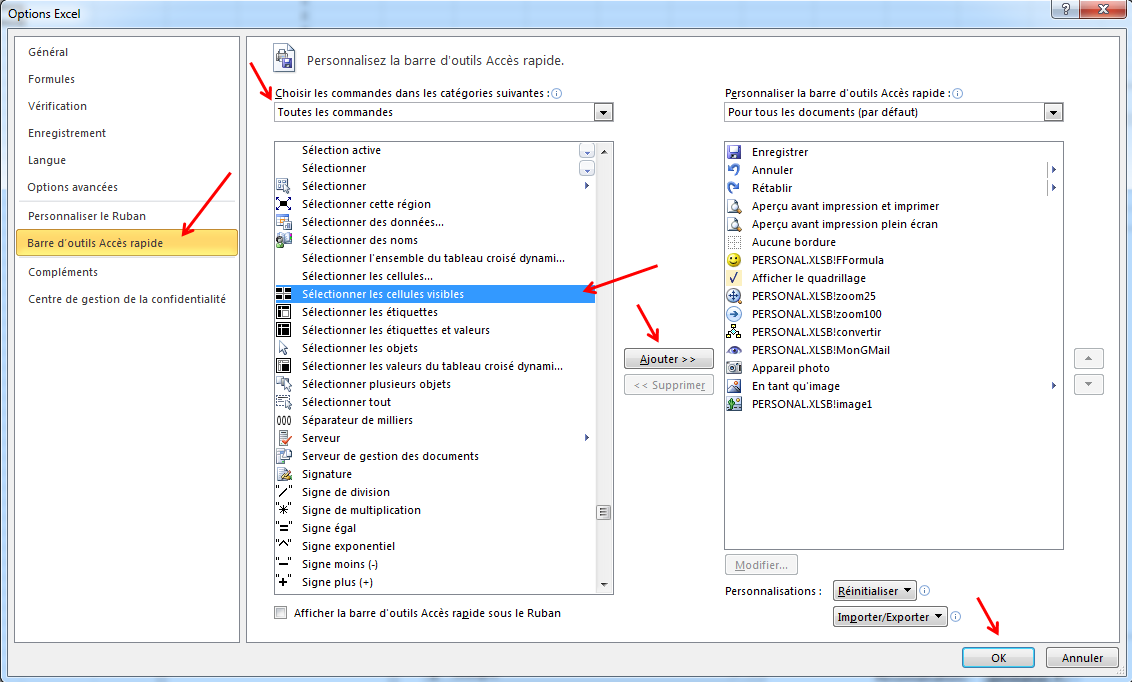Image resolution: width=1132 pixels, height=682 pixels.
Task: Click the Sélectionner les étiquettes et valeurs icon
Action: click(x=284, y=331)
